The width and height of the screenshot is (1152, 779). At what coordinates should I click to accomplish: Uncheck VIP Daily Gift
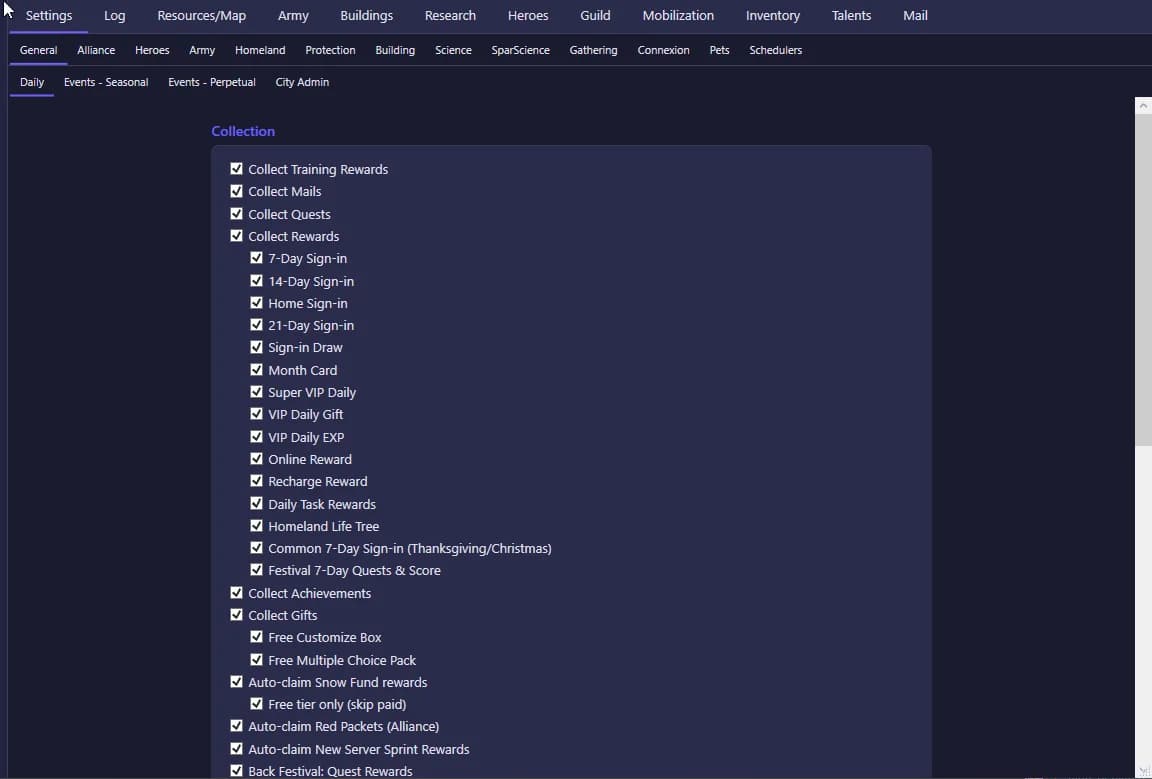pyautogui.click(x=256, y=414)
